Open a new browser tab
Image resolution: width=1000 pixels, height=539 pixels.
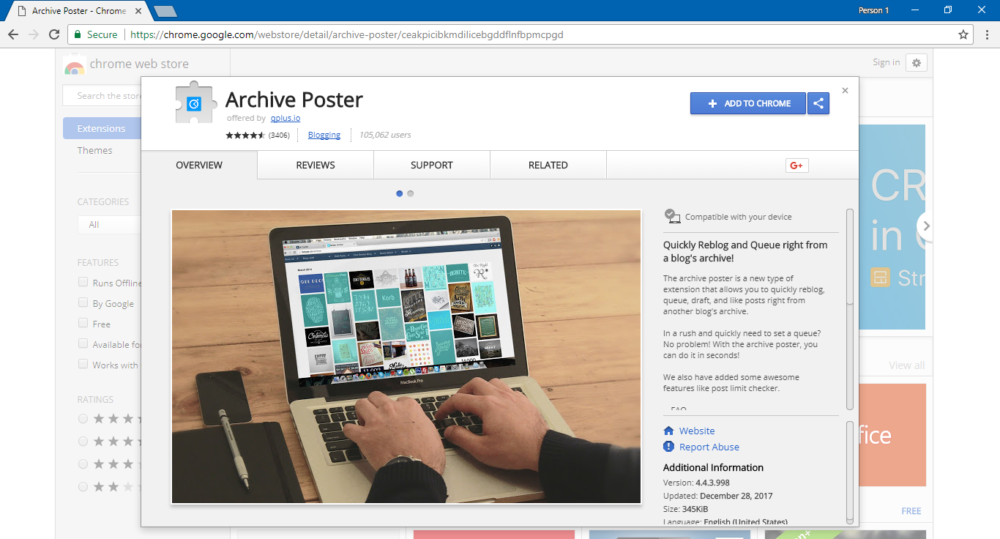point(165,11)
